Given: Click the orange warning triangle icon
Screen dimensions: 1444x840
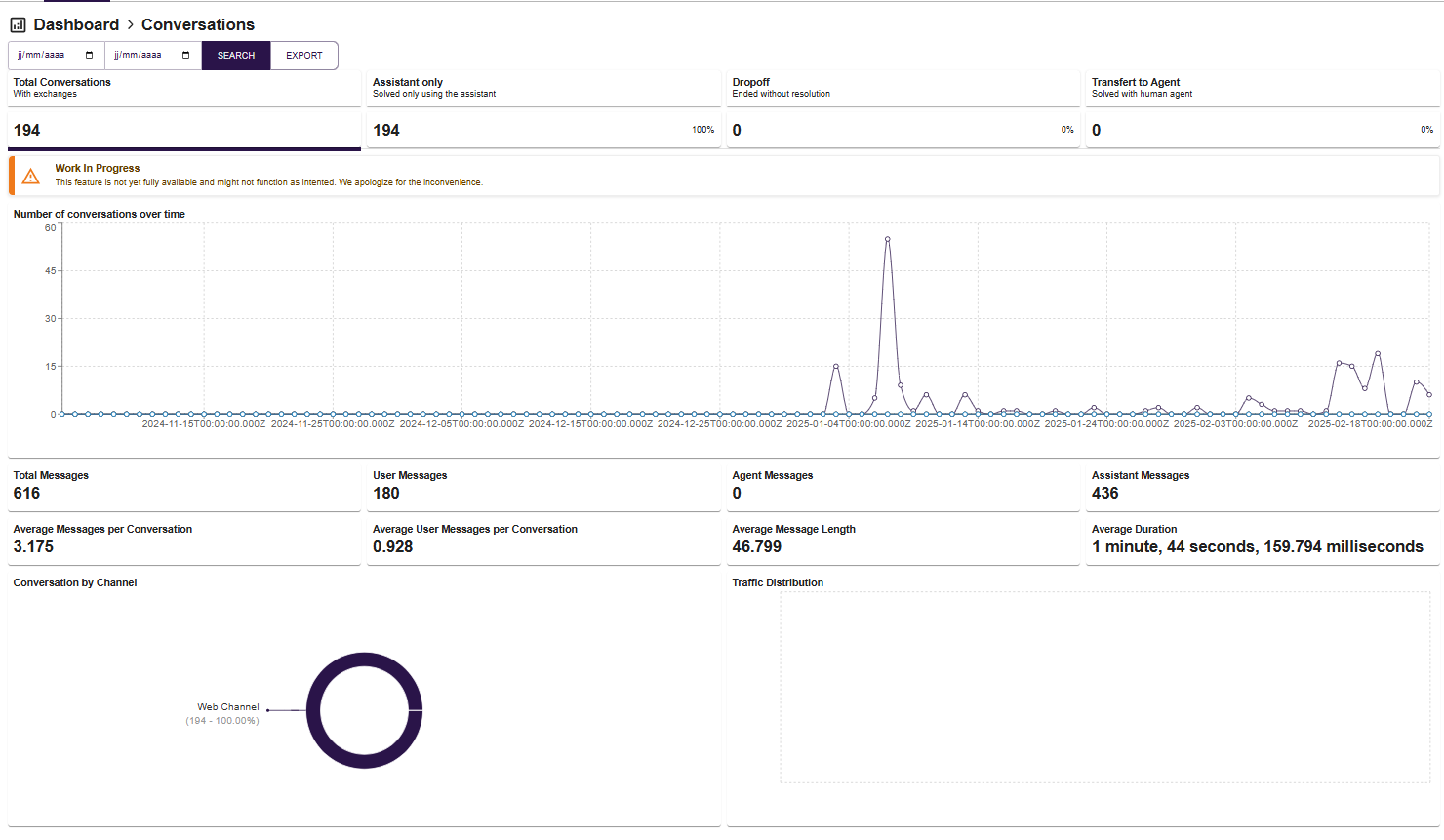Looking at the screenshot, I should tap(31, 177).
